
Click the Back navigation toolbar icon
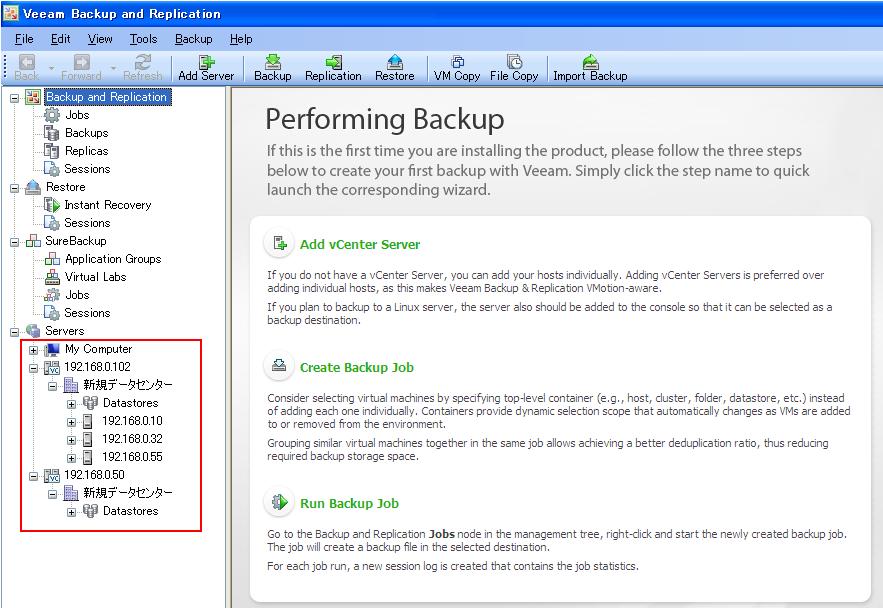[x=27, y=61]
